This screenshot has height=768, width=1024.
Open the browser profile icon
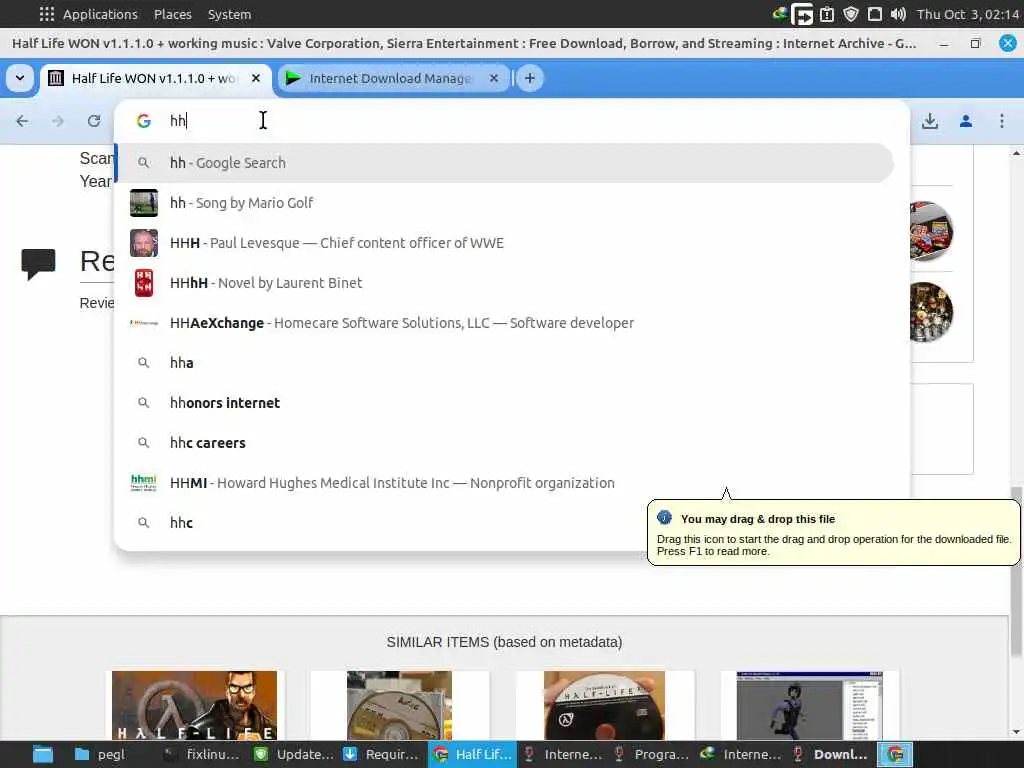pyautogui.click(x=966, y=121)
